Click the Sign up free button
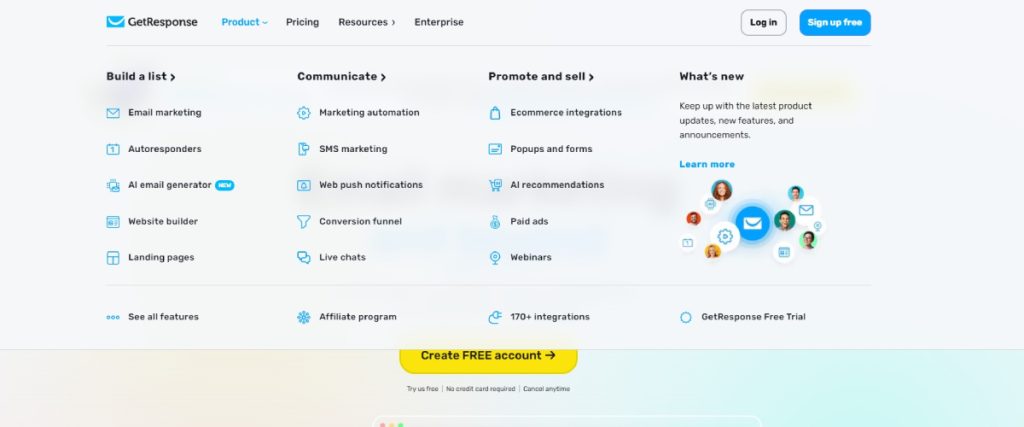Image resolution: width=1024 pixels, height=427 pixels. pyautogui.click(x=835, y=22)
